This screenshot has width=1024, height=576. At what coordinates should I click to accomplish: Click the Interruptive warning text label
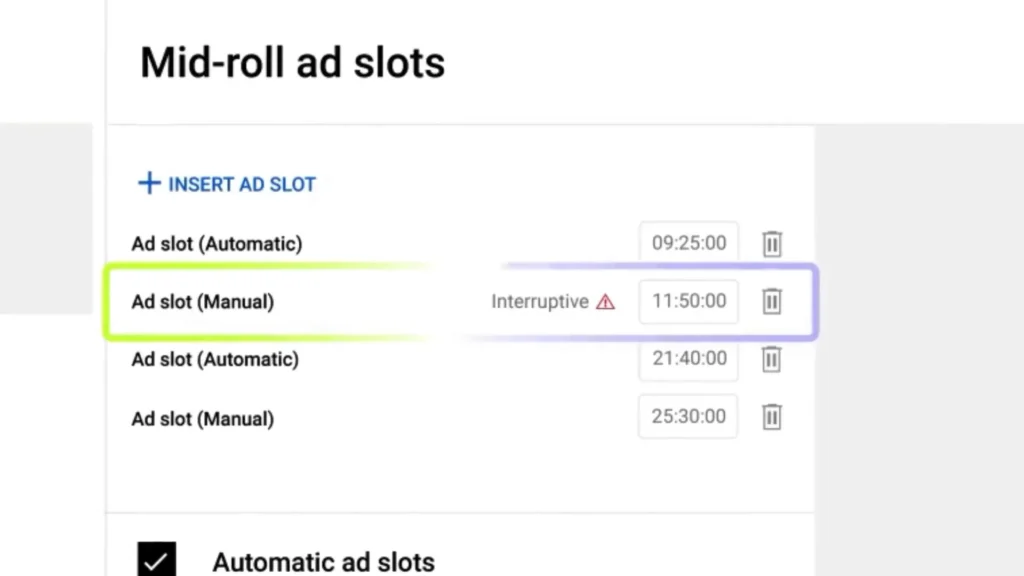click(x=540, y=302)
